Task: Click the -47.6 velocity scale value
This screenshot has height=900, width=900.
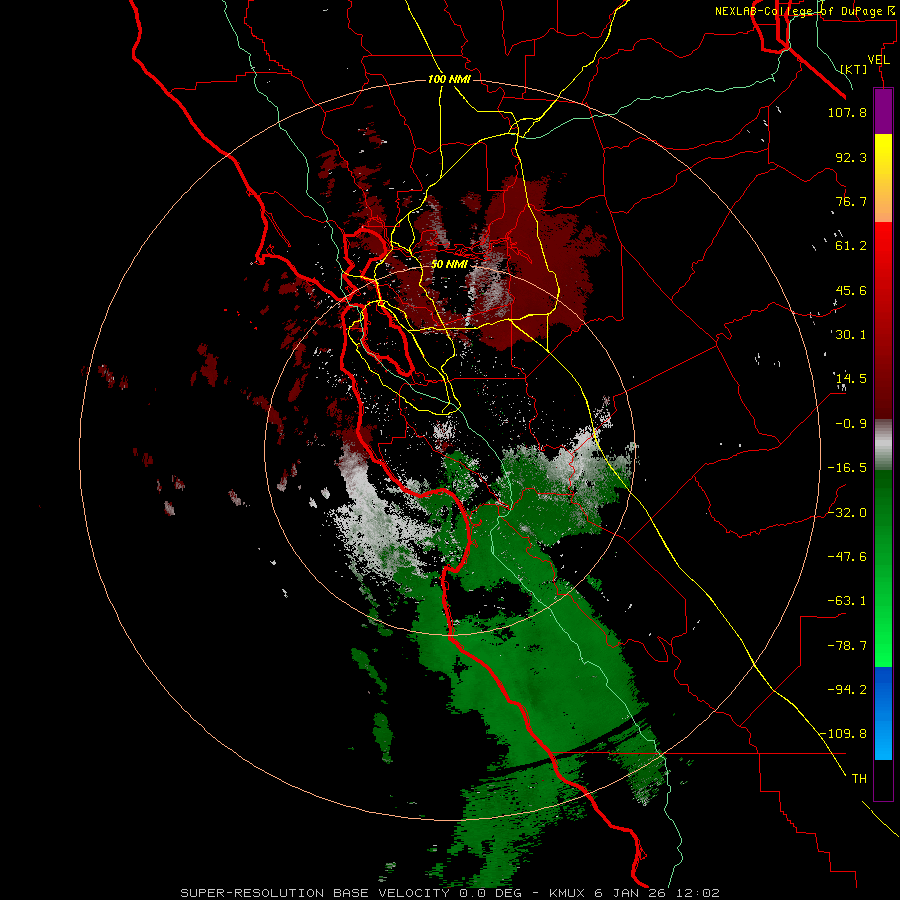Action: click(x=847, y=557)
